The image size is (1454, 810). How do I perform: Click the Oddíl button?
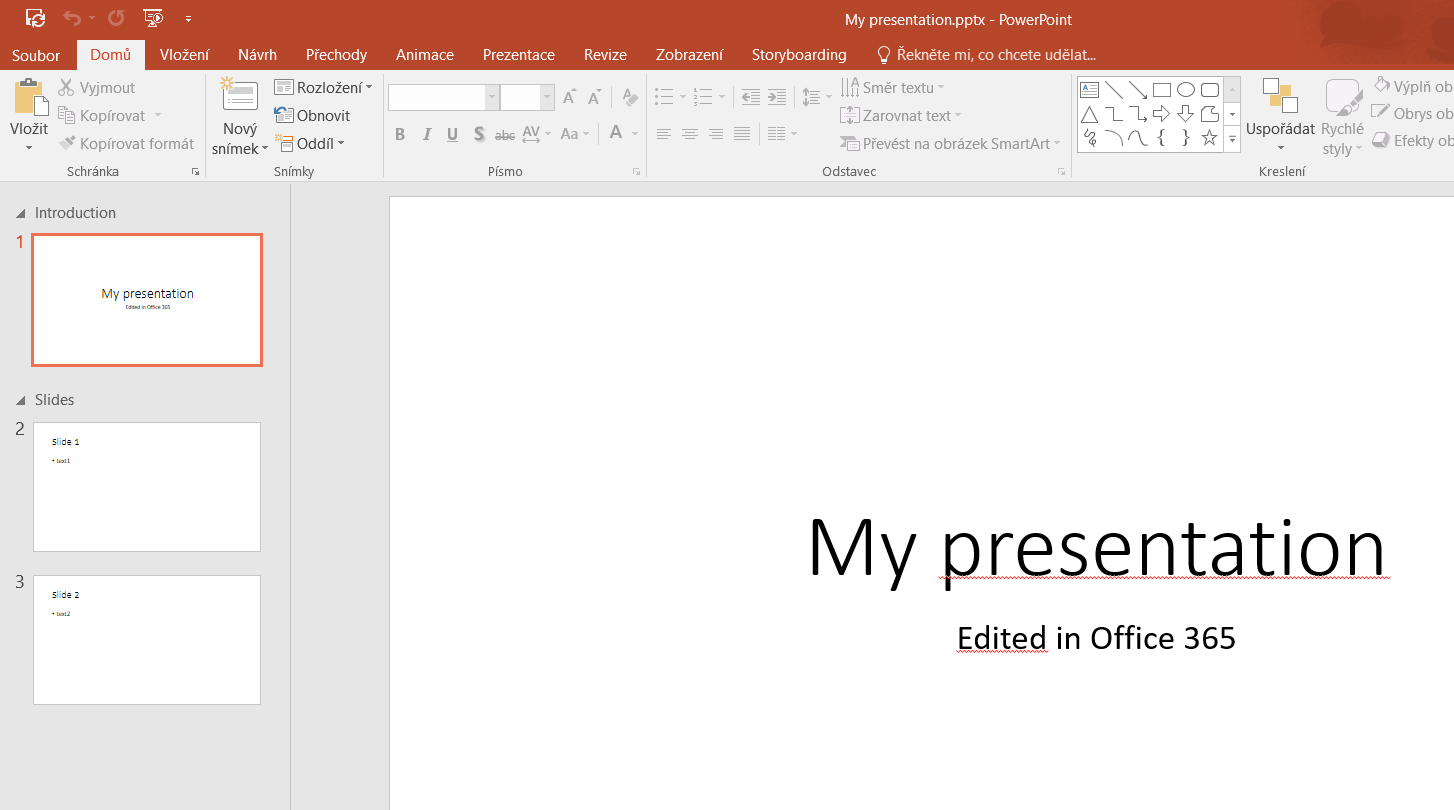[311, 143]
